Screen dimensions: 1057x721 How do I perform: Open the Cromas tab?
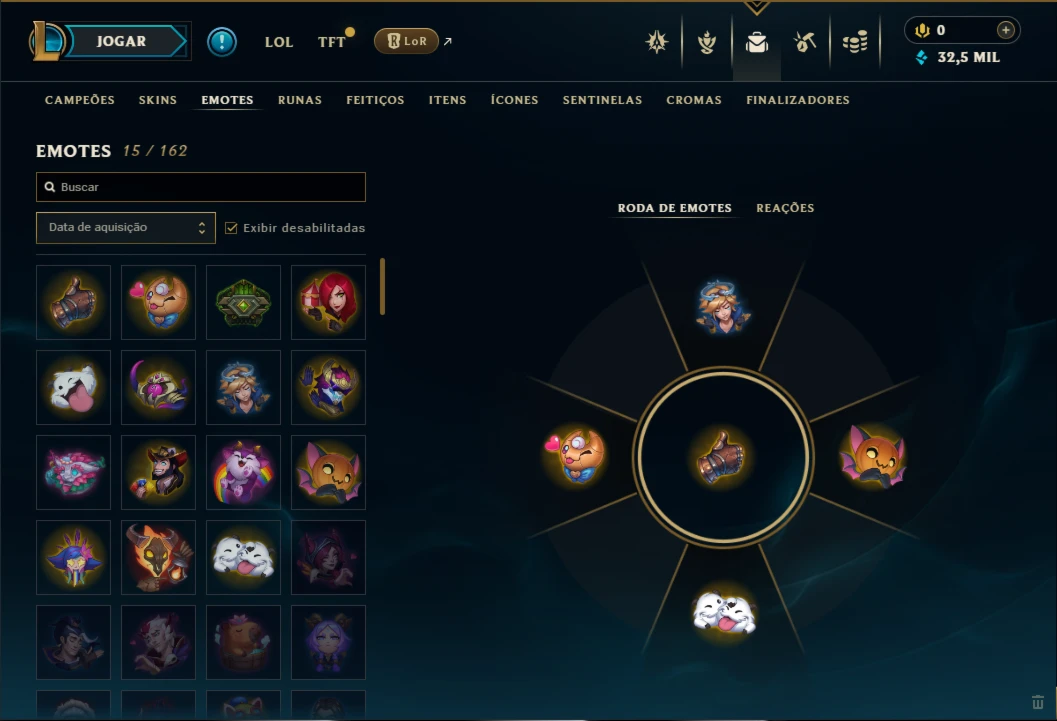[x=694, y=100]
